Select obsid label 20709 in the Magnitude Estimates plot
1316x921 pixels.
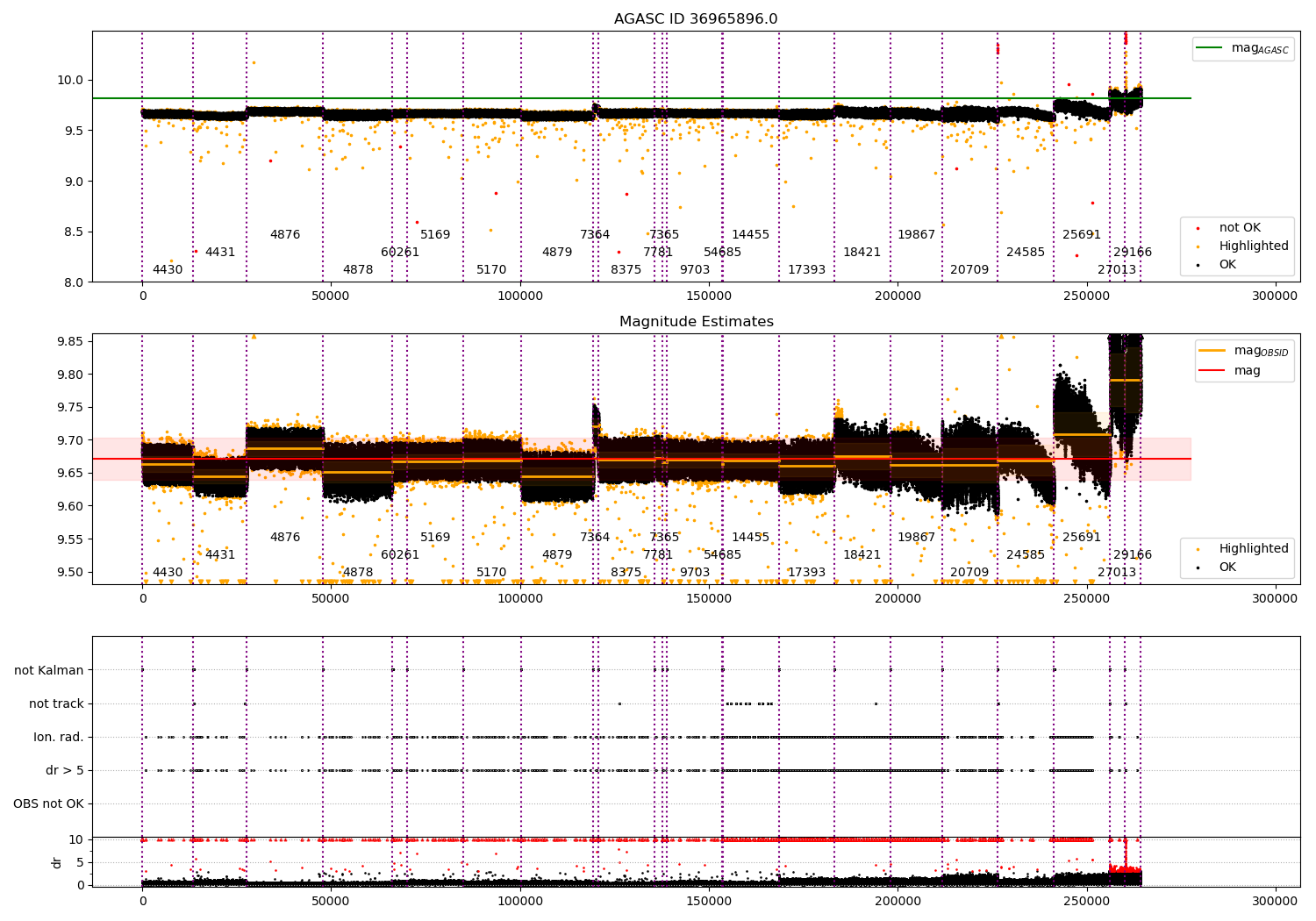(x=969, y=573)
